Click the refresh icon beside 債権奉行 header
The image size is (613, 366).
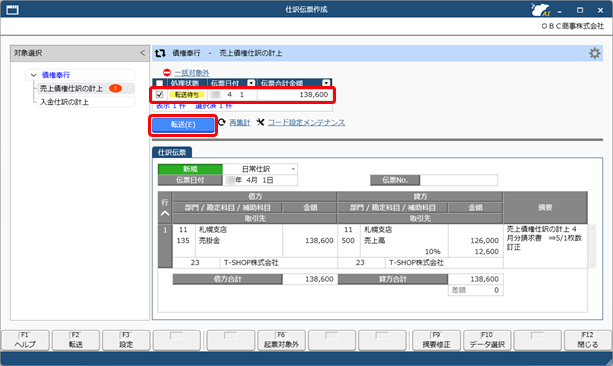[x=160, y=53]
